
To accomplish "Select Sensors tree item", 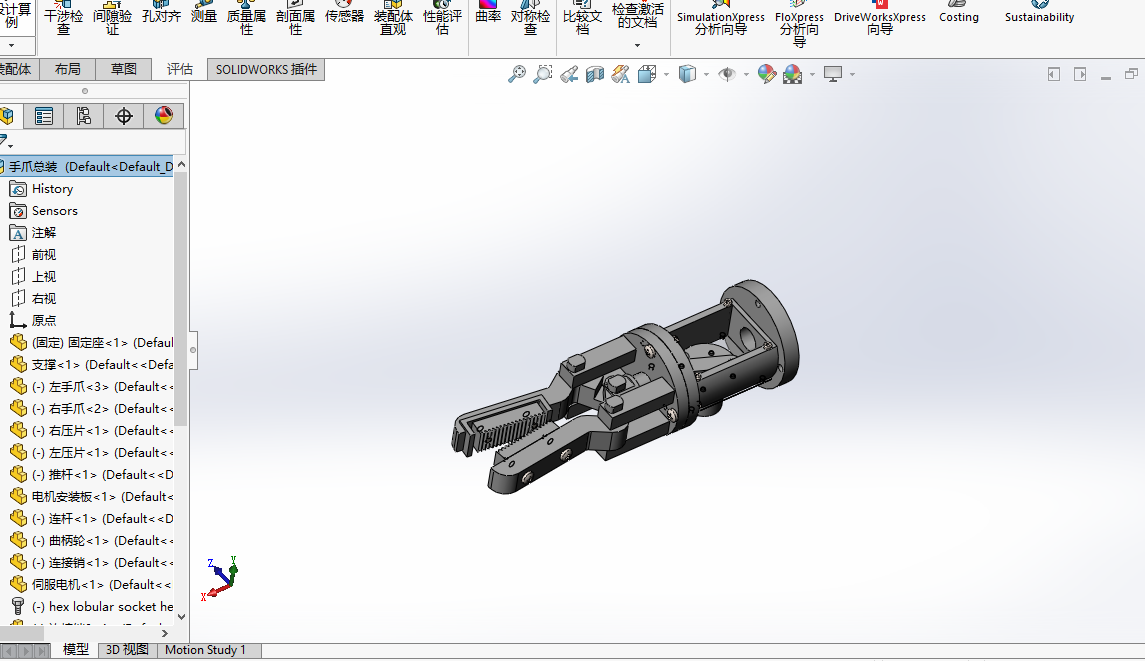I will [x=54, y=210].
